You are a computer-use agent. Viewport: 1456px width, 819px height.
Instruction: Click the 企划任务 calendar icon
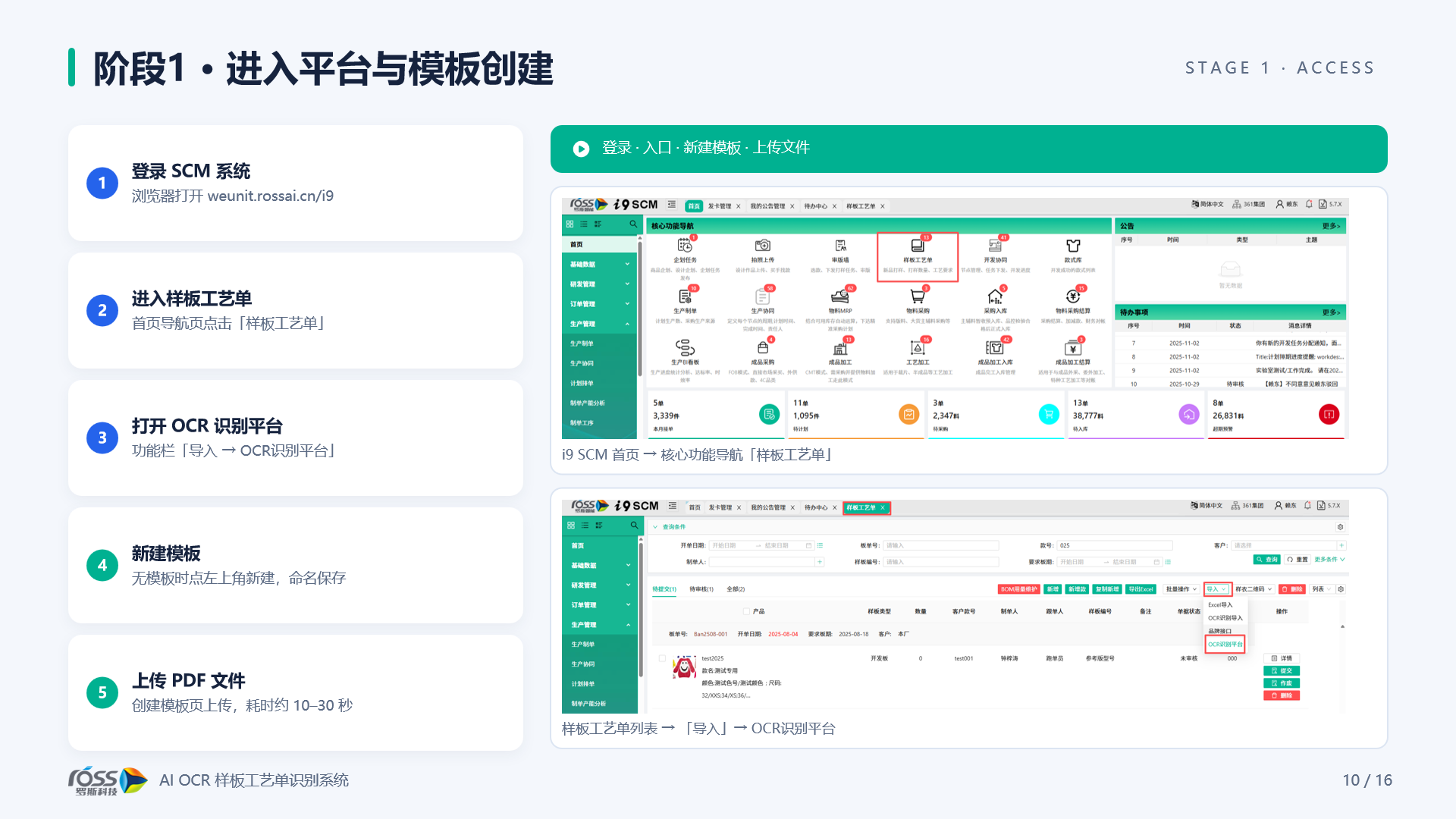pyautogui.click(x=685, y=246)
